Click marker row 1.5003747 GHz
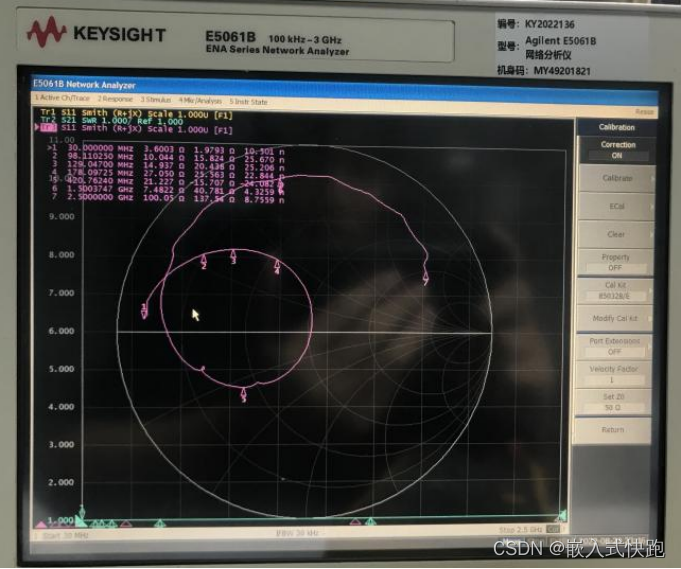This screenshot has height=569, width=681. pos(166,190)
